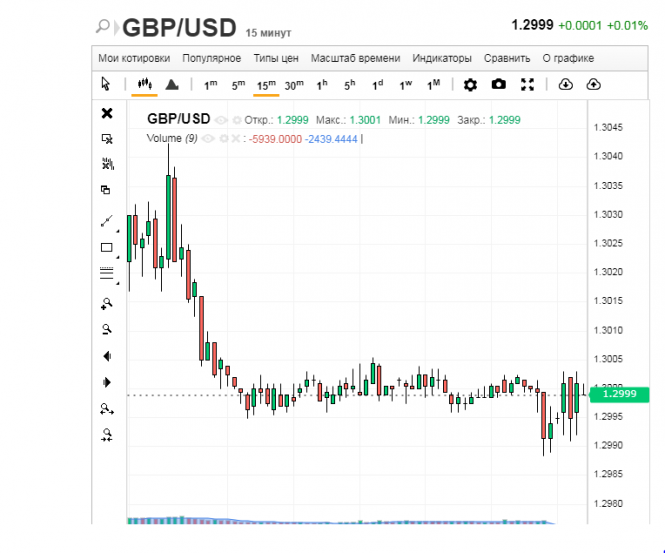This screenshot has height=553, width=665.
Task: Open the Мои котировки menu
Action: tap(134, 58)
